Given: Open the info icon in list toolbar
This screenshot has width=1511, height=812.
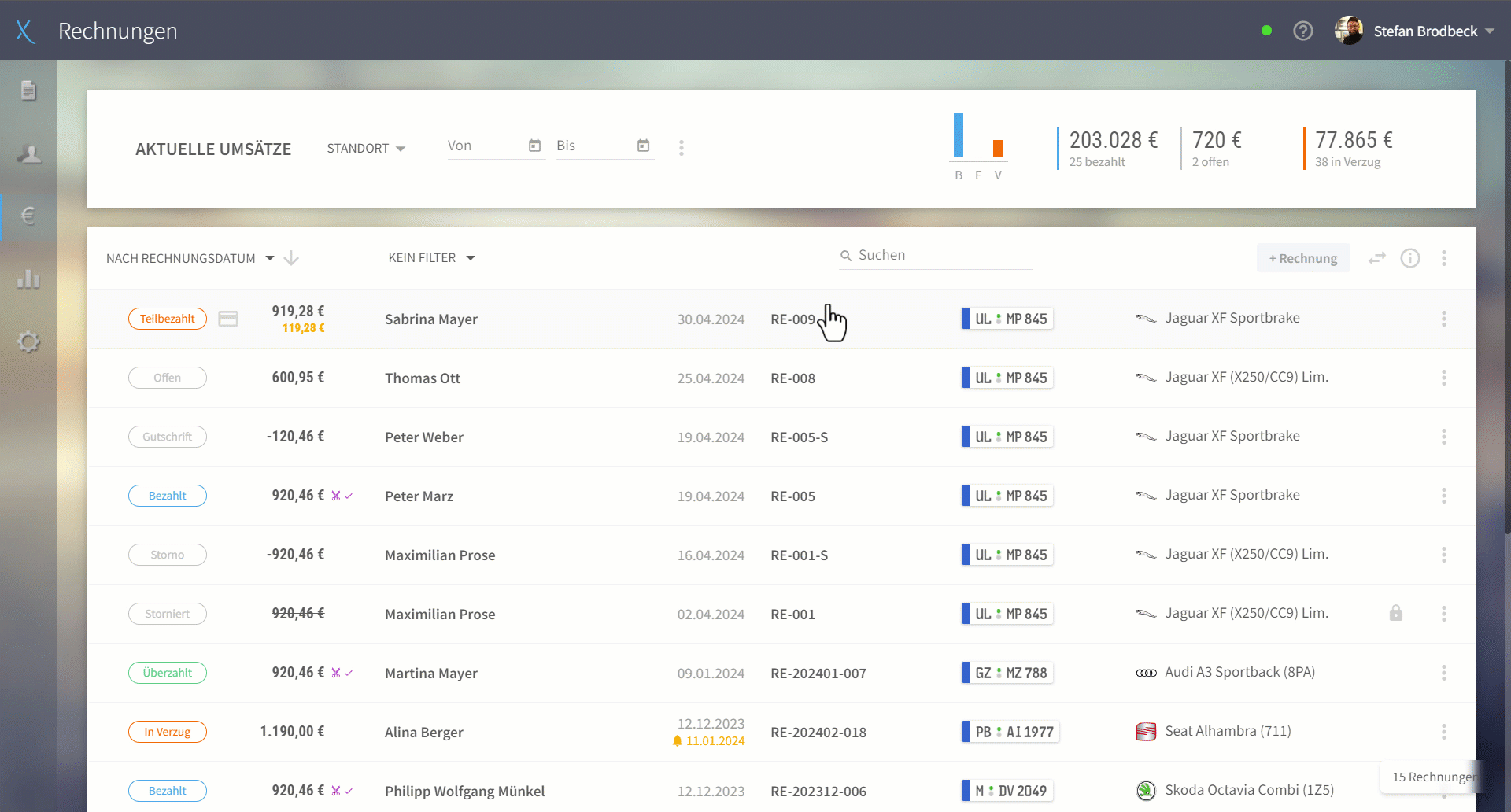Looking at the screenshot, I should point(1410,258).
